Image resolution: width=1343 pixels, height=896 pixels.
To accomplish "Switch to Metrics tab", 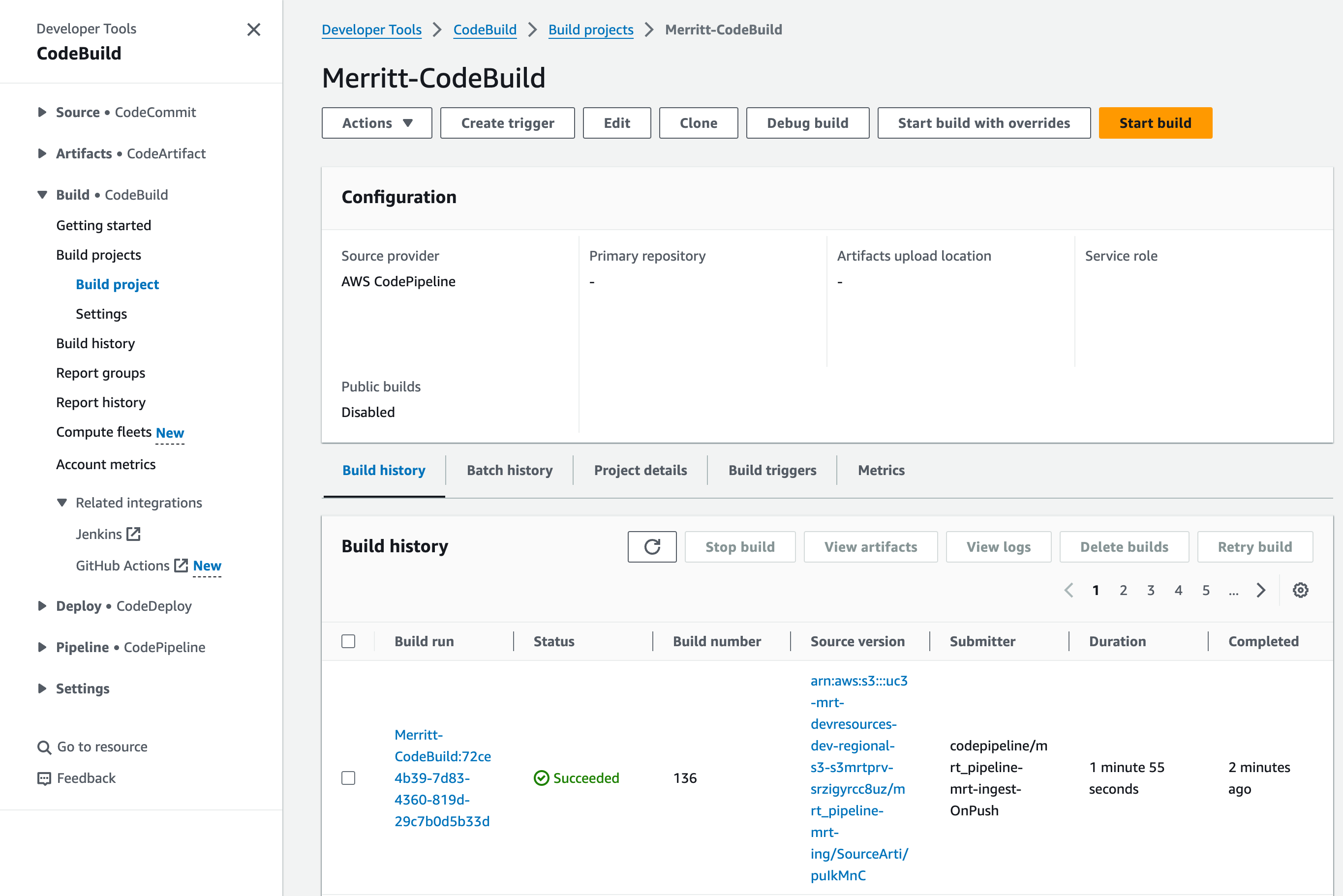I will (881, 470).
